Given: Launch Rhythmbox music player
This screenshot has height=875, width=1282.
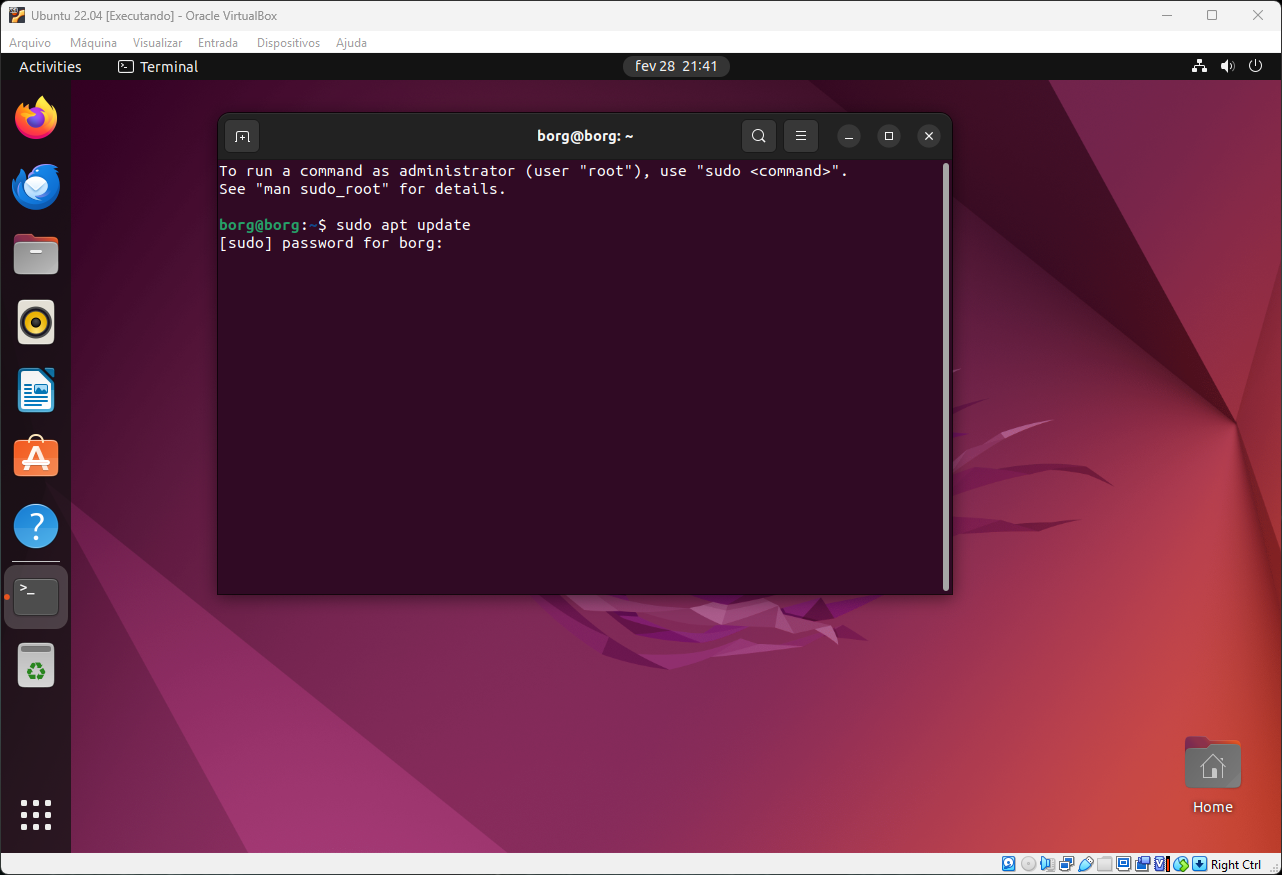Looking at the screenshot, I should point(36,322).
